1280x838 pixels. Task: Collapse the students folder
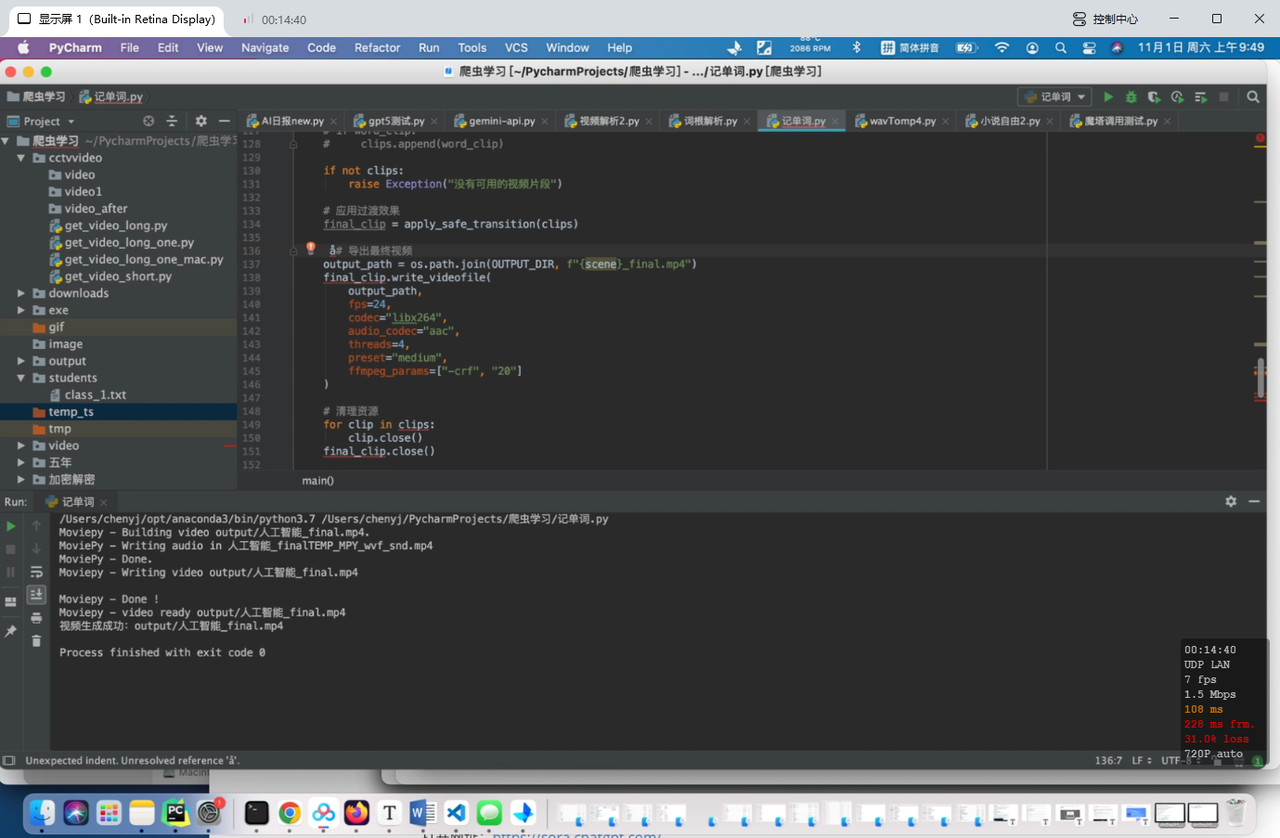[x=21, y=378]
